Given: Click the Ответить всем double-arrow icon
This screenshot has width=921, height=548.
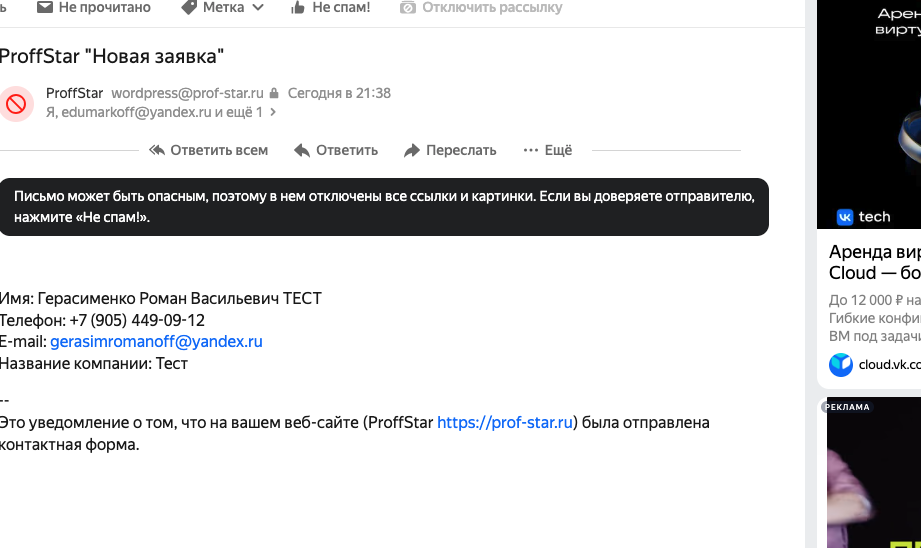Looking at the screenshot, I should pos(157,150).
